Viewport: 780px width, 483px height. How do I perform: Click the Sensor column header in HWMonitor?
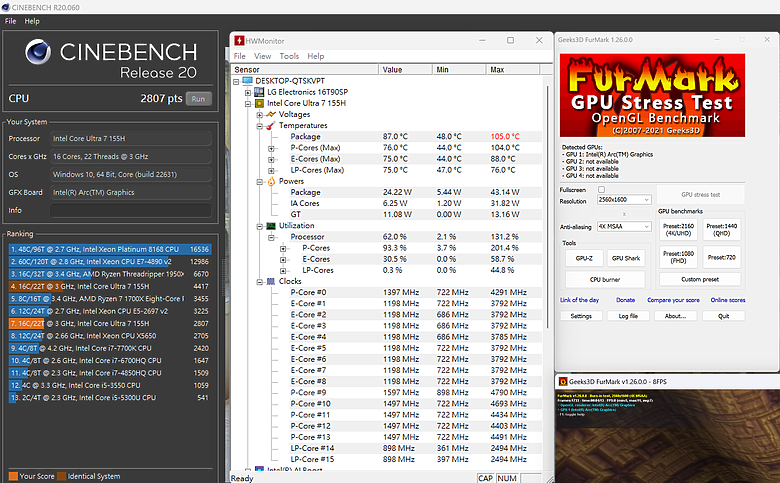click(x=305, y=70)
